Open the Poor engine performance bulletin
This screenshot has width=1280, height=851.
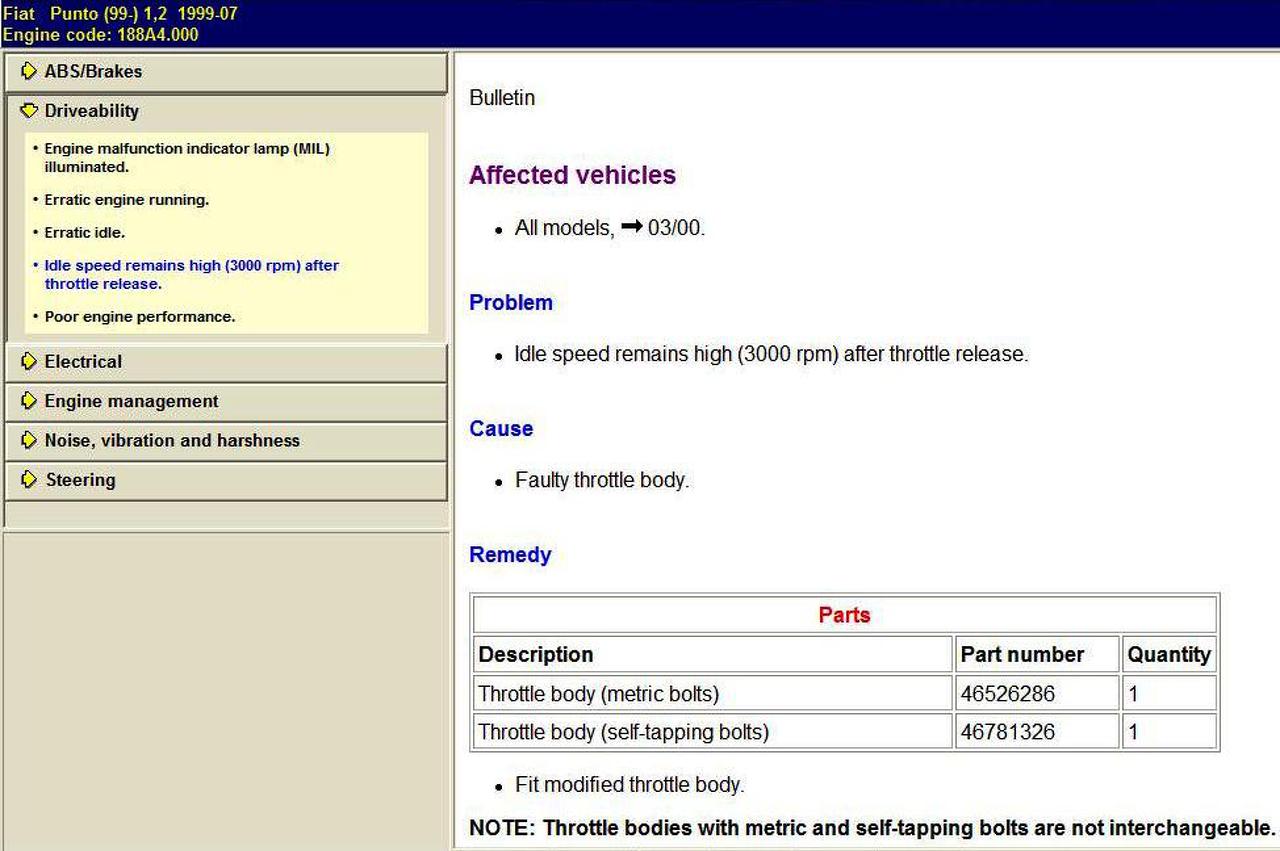click(x=140, y=317)
